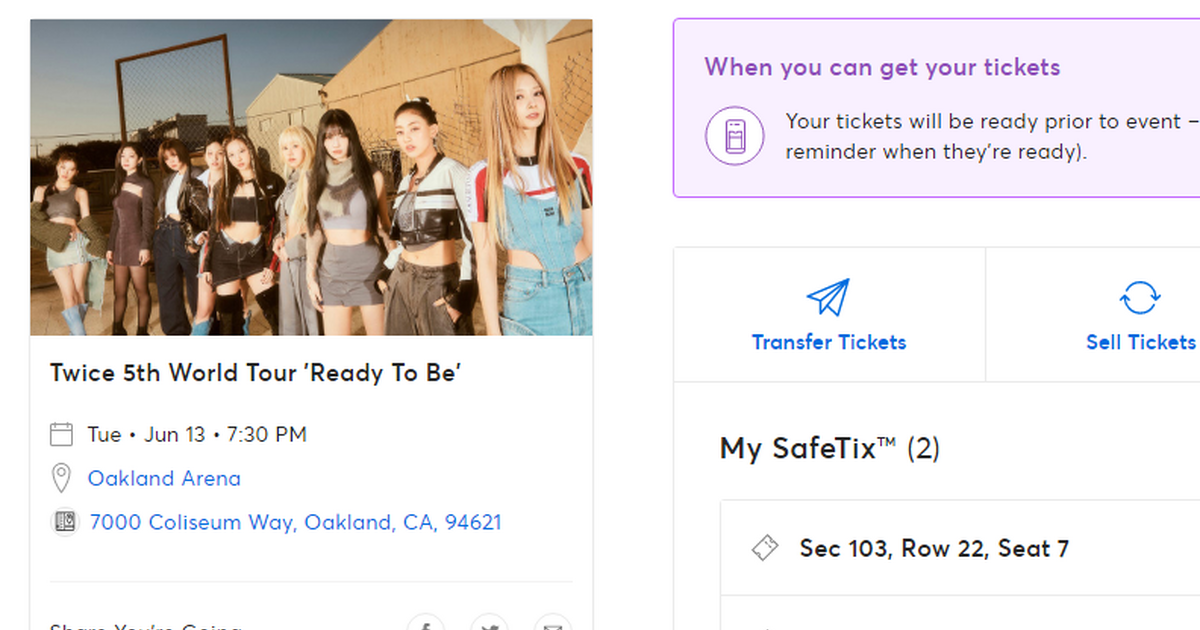Switch to the Sell Tickets tab
The height and width of the screenshot is (630, 1200).
[1139, 341]
